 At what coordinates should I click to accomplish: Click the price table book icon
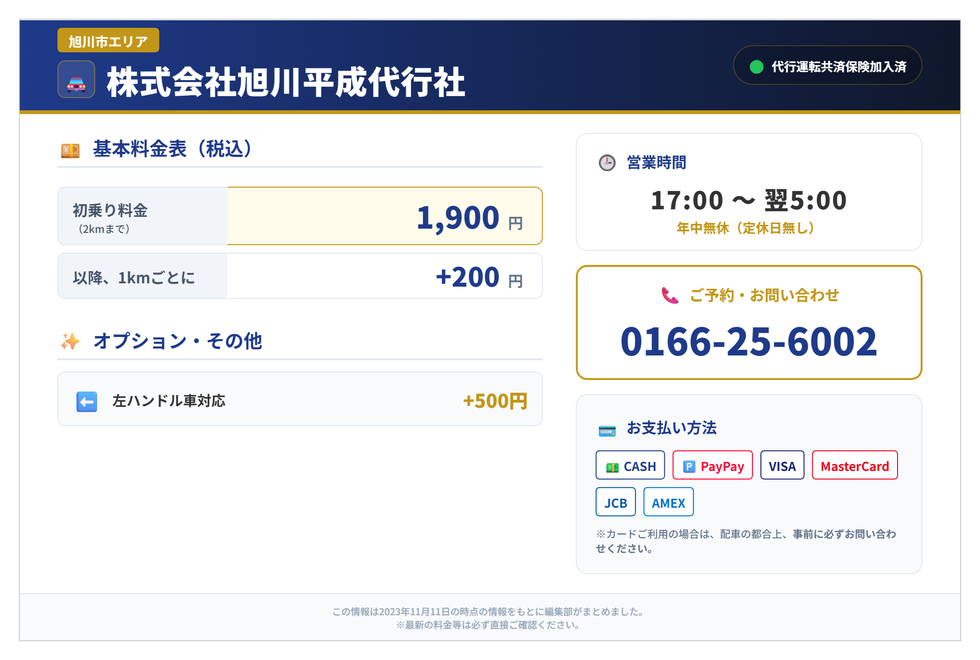pyautogui.click(x=70, y=150)
